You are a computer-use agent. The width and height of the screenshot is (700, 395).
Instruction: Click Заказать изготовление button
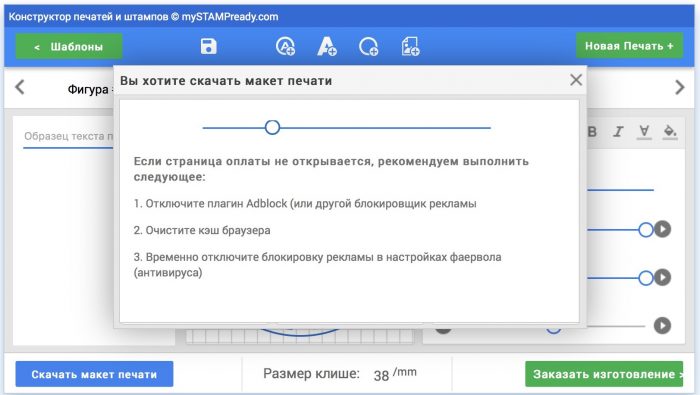[x=604, y=374]
